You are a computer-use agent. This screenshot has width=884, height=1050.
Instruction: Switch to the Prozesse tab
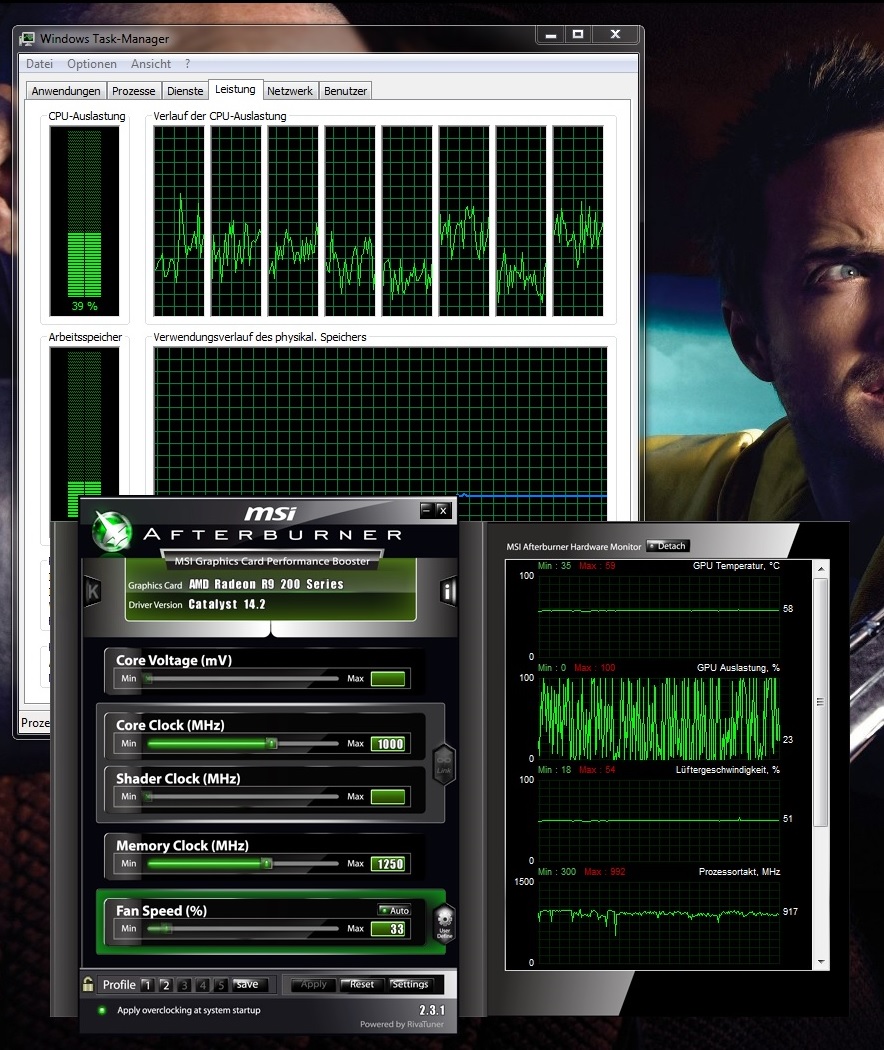point(133,90)
